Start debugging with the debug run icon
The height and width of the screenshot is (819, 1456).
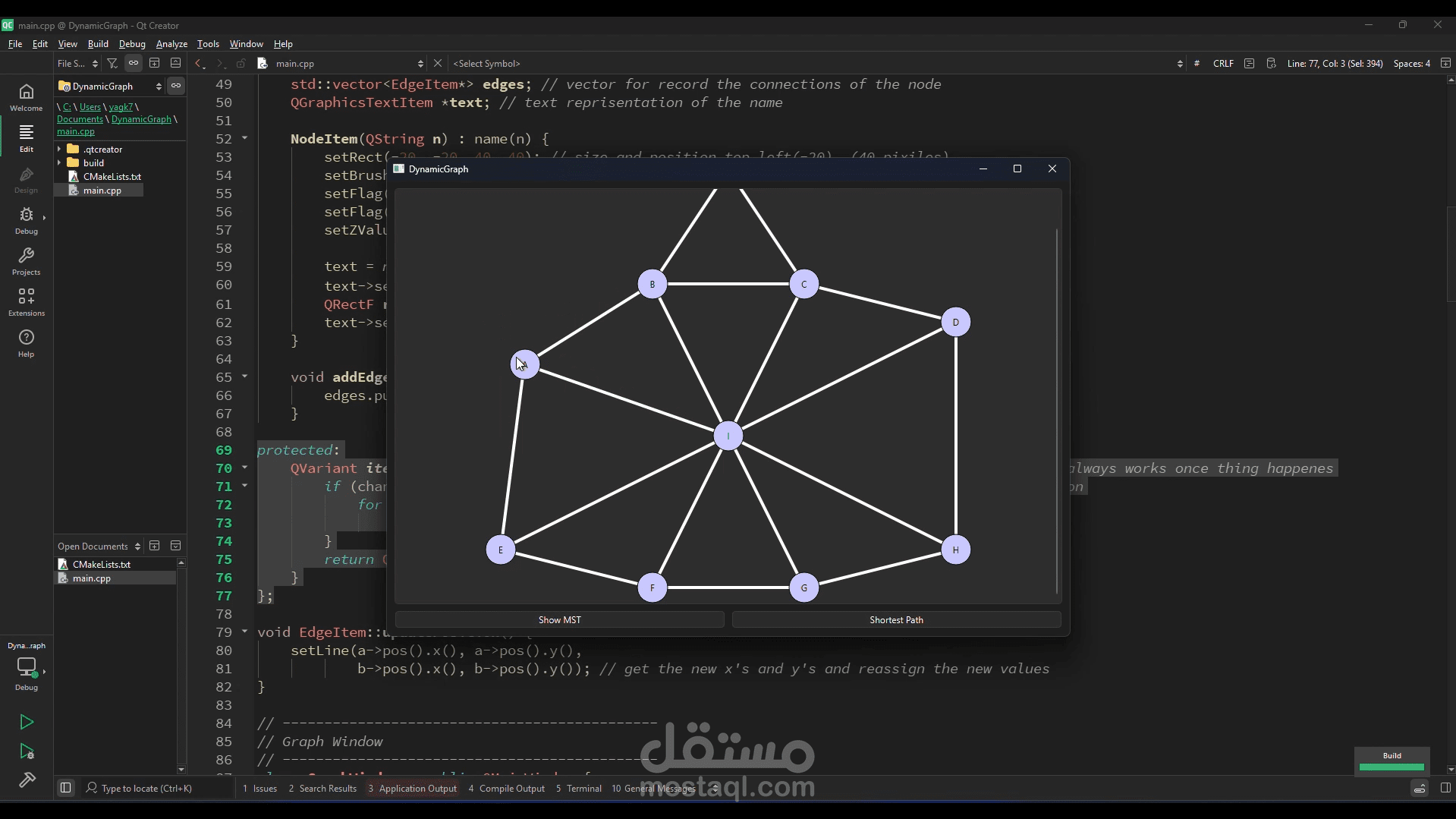pos(27,751)
